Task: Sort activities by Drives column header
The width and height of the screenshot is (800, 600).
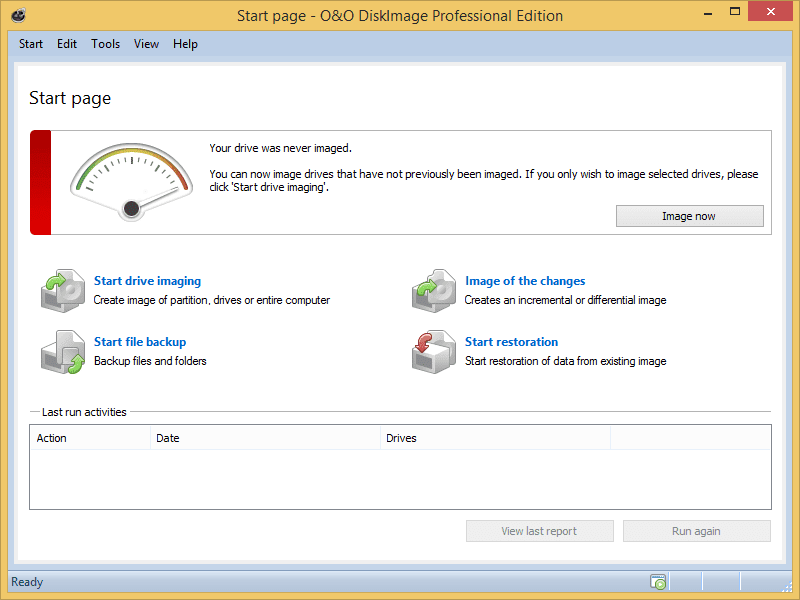Action: 495,438
